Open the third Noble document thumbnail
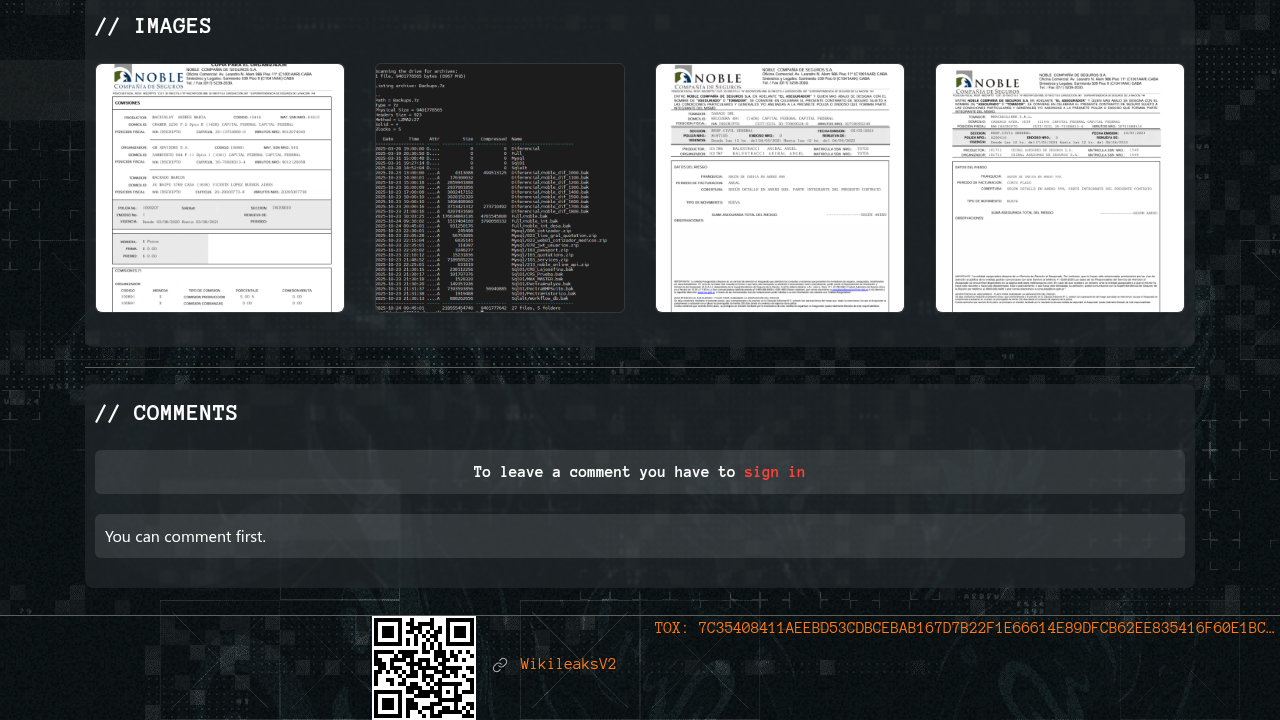Image resolution: width=1280 pixels, height=720 pixels. [780, 188]
